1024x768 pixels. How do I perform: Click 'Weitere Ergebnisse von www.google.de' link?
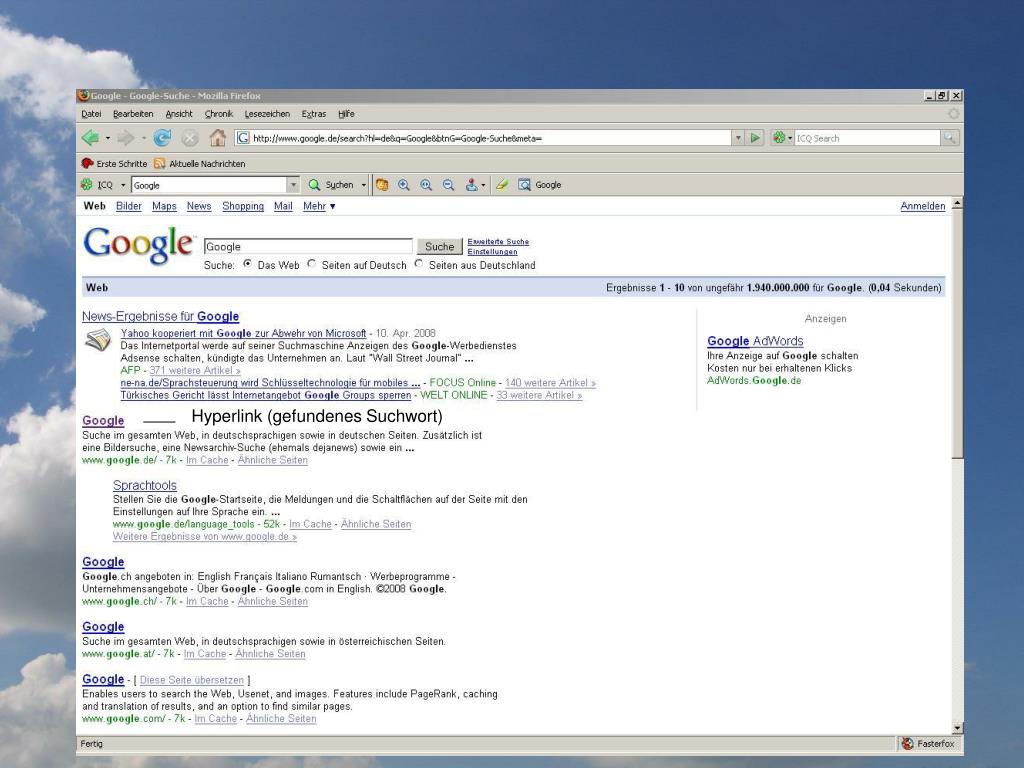(x=205, y=536)
